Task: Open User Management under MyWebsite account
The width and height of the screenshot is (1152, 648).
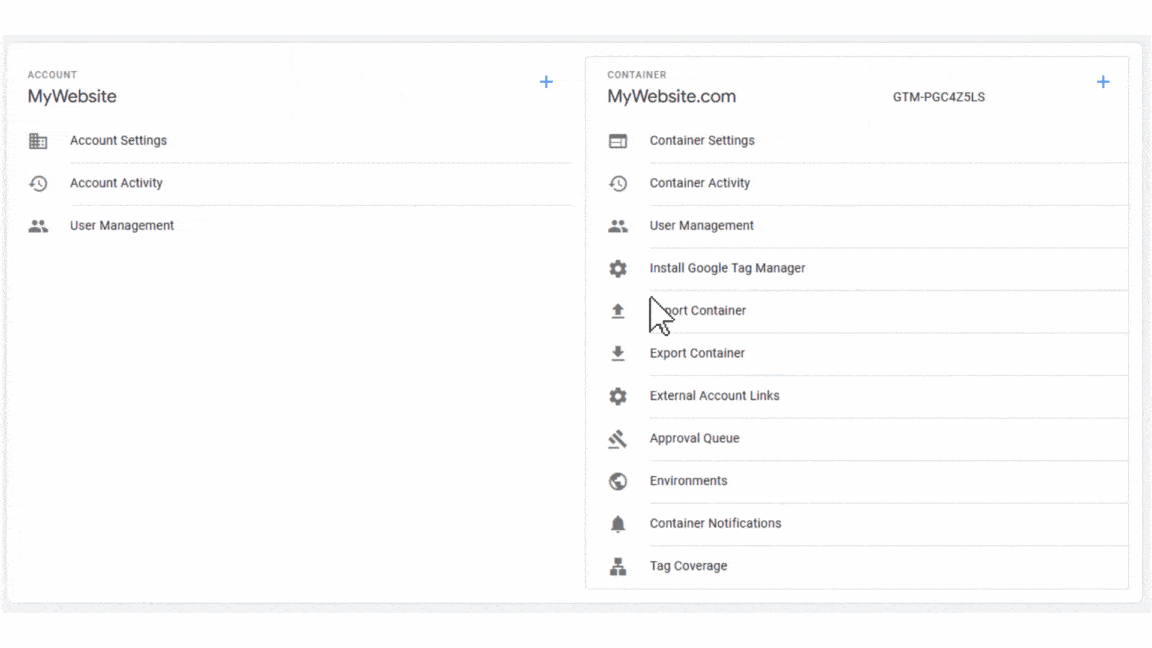Action: 122,226
